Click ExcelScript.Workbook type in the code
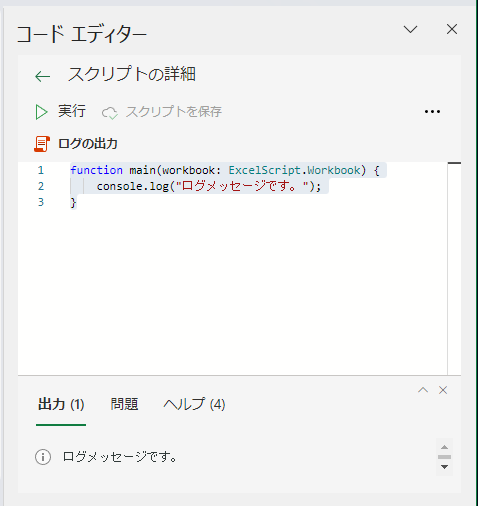478x506 pixels. pos(294,170)
